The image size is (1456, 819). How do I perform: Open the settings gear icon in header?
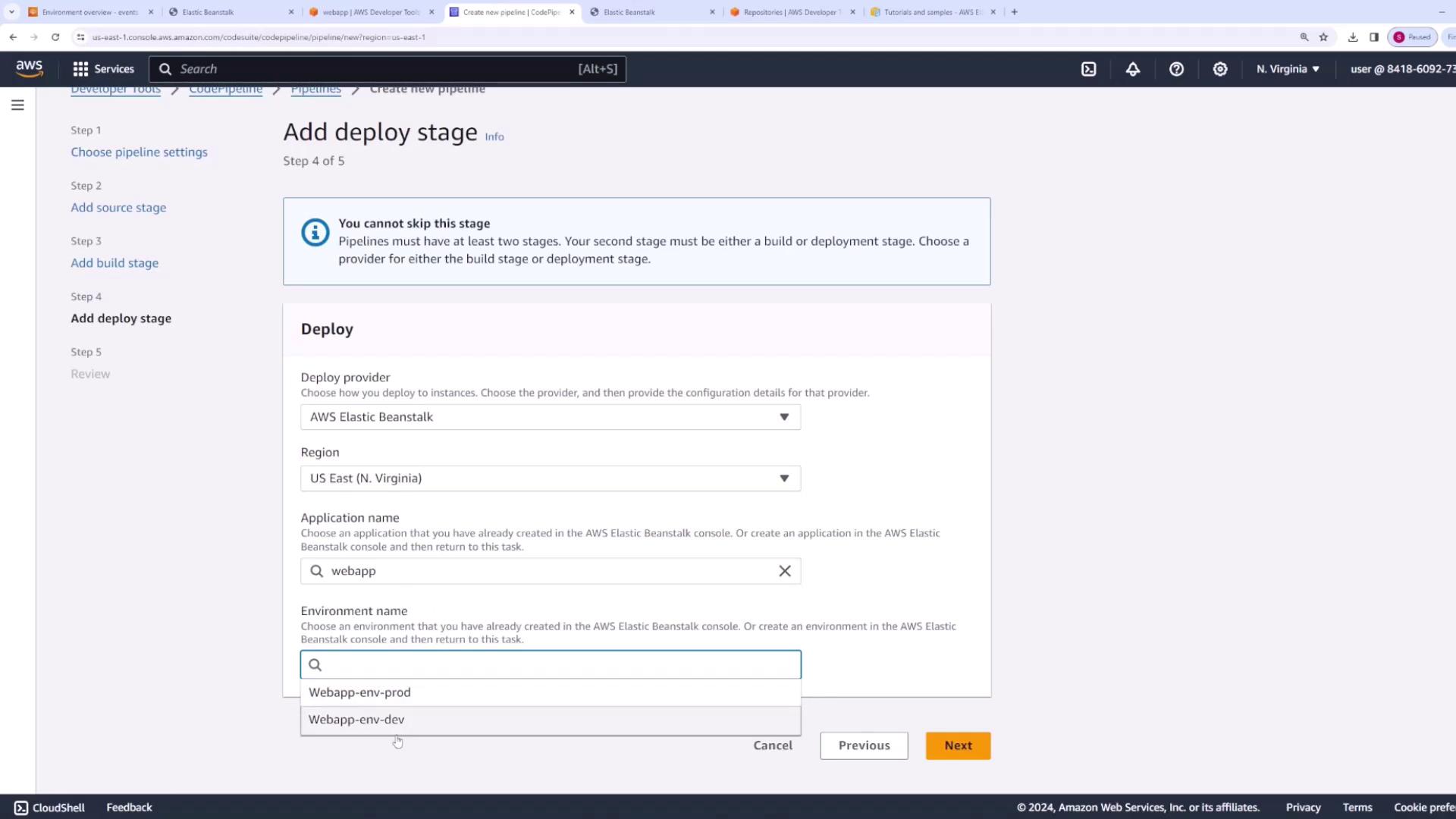(x=1219, y=69)
